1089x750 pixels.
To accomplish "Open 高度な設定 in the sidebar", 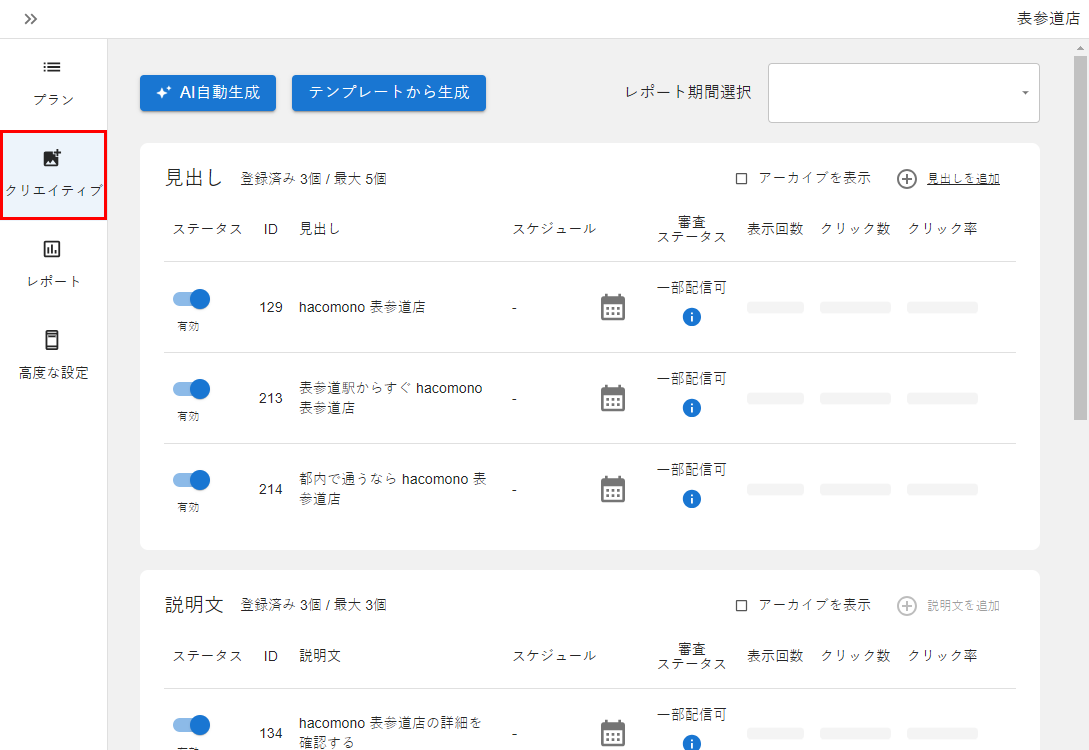I will 53,355.
